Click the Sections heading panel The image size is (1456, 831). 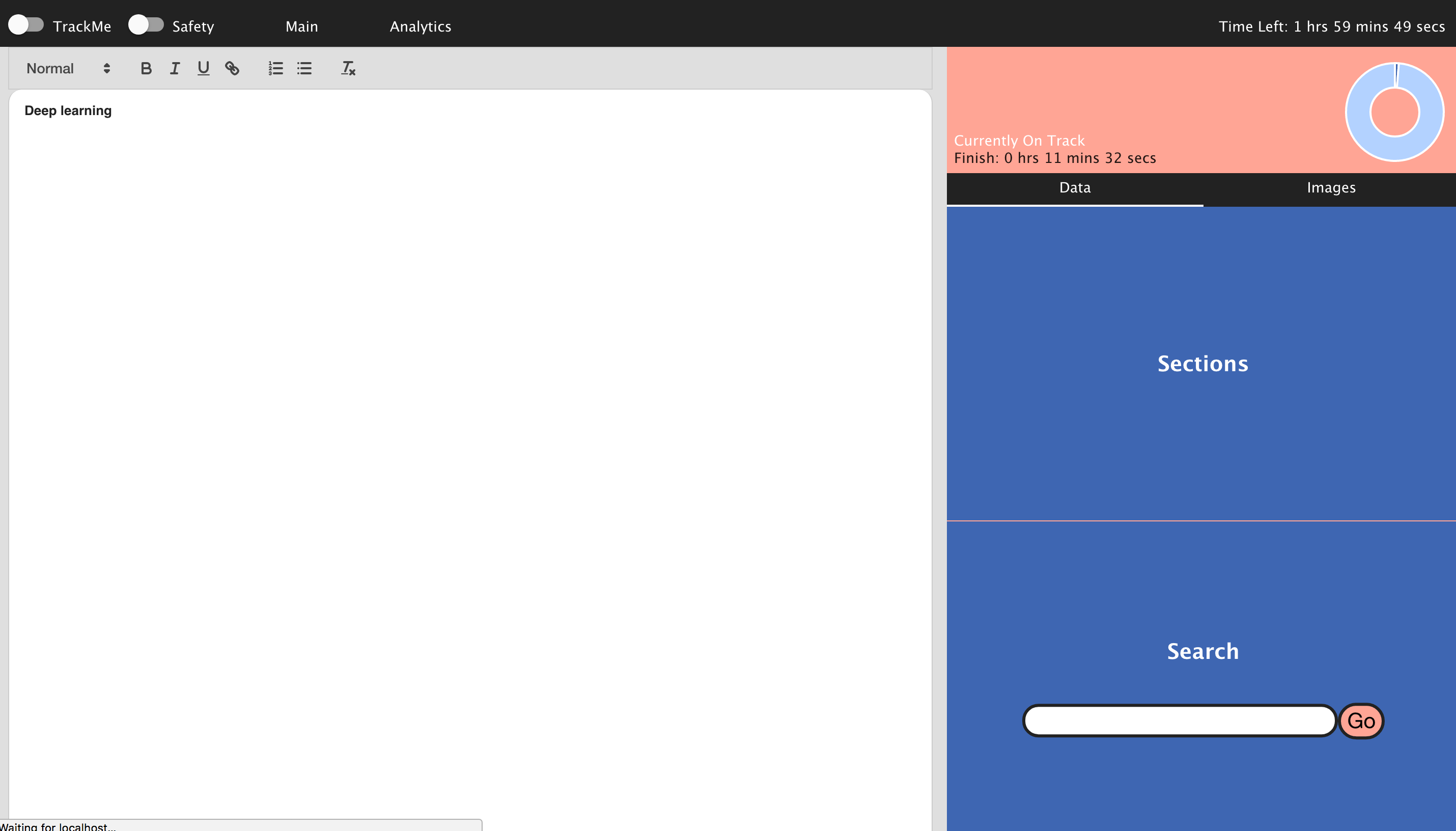point(1202,364)
